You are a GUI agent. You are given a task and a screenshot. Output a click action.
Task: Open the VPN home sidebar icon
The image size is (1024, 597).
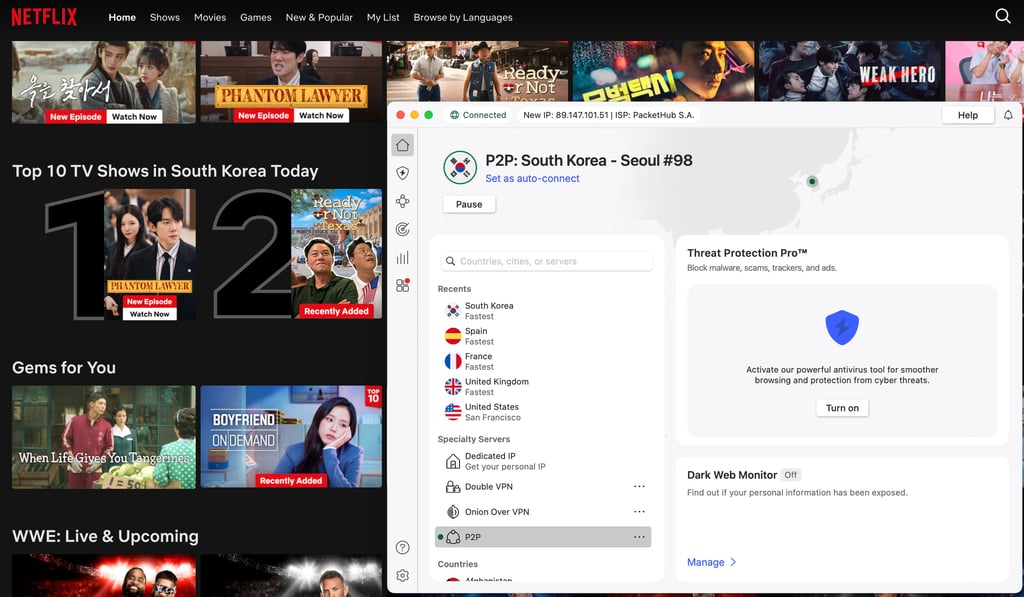click(x=402, y=145)
